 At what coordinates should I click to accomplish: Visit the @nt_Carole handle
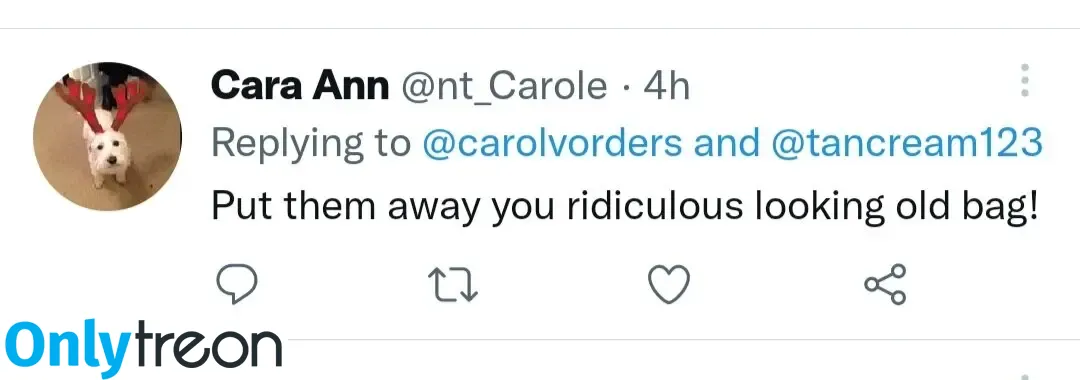click(503, 88)
